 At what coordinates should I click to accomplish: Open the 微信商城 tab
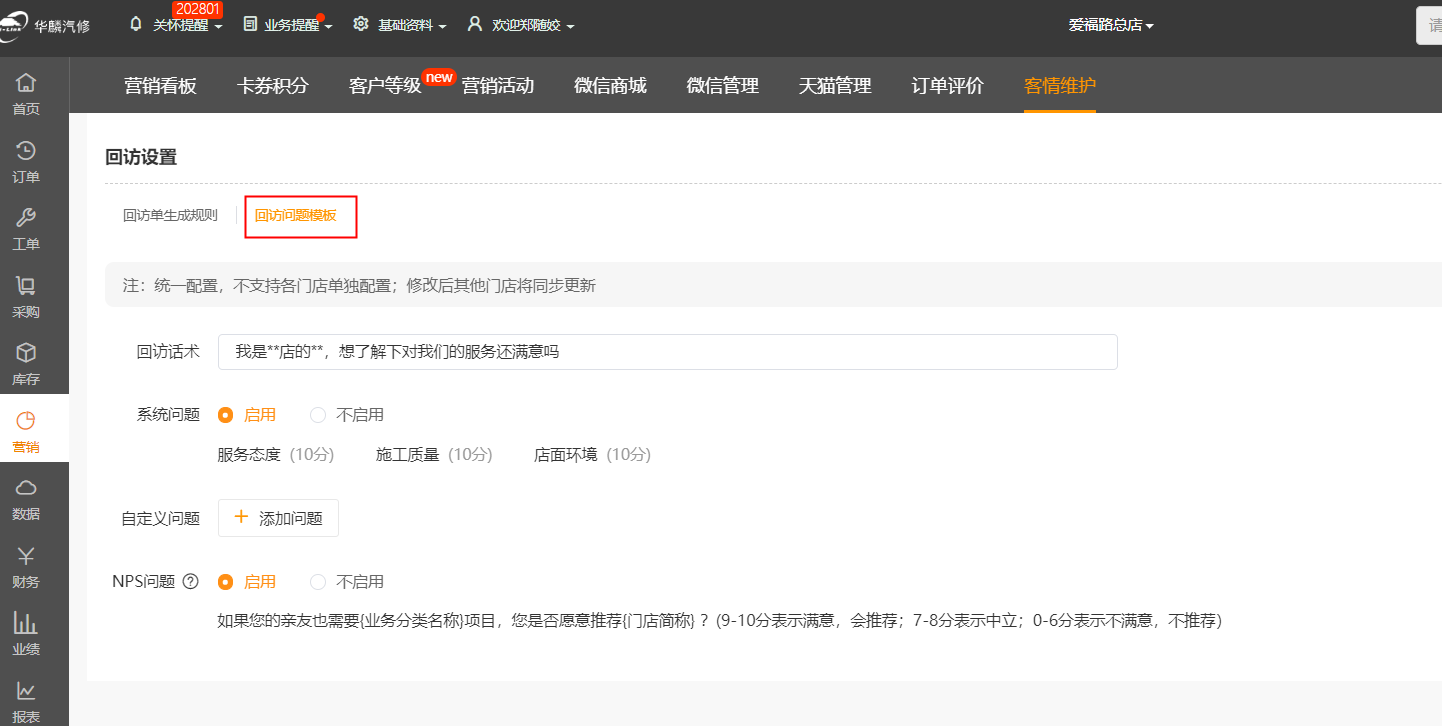click(610, 86)
